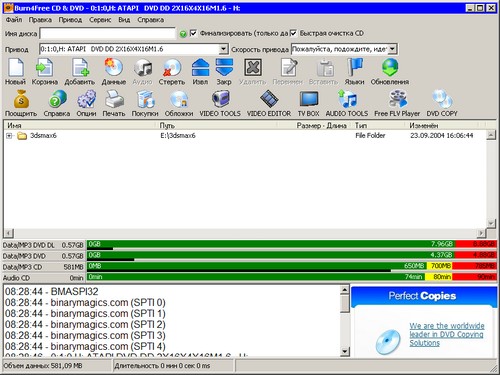Image resolution: width=500 pixels, height=375 pixels.
Task: Open the Справка toolbar icon
Action: click(x=57, y=99)
